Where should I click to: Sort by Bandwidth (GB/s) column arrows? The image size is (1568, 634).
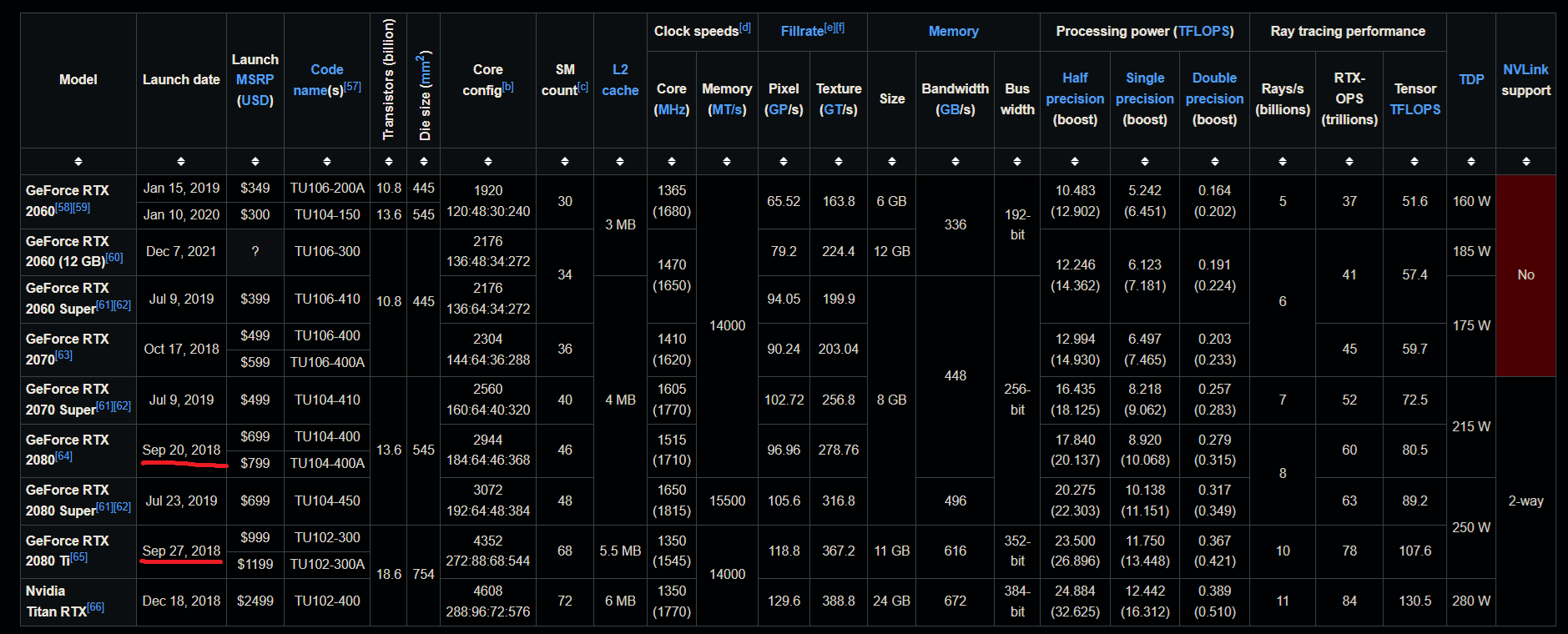(x=955, y=161)
